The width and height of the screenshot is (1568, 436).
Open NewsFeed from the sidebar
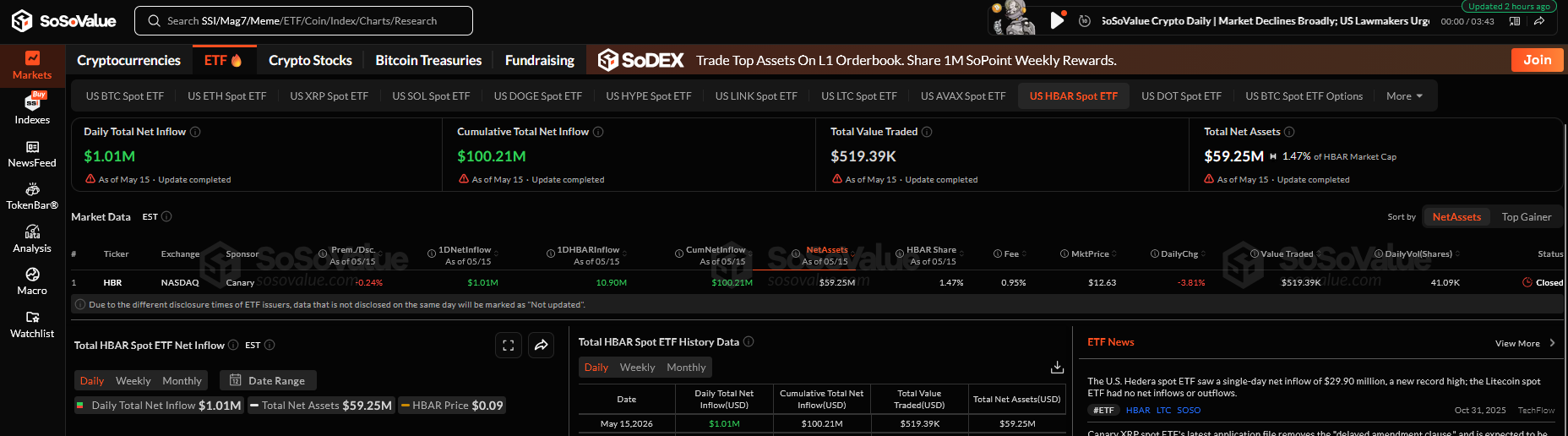[x=32, y=154]
